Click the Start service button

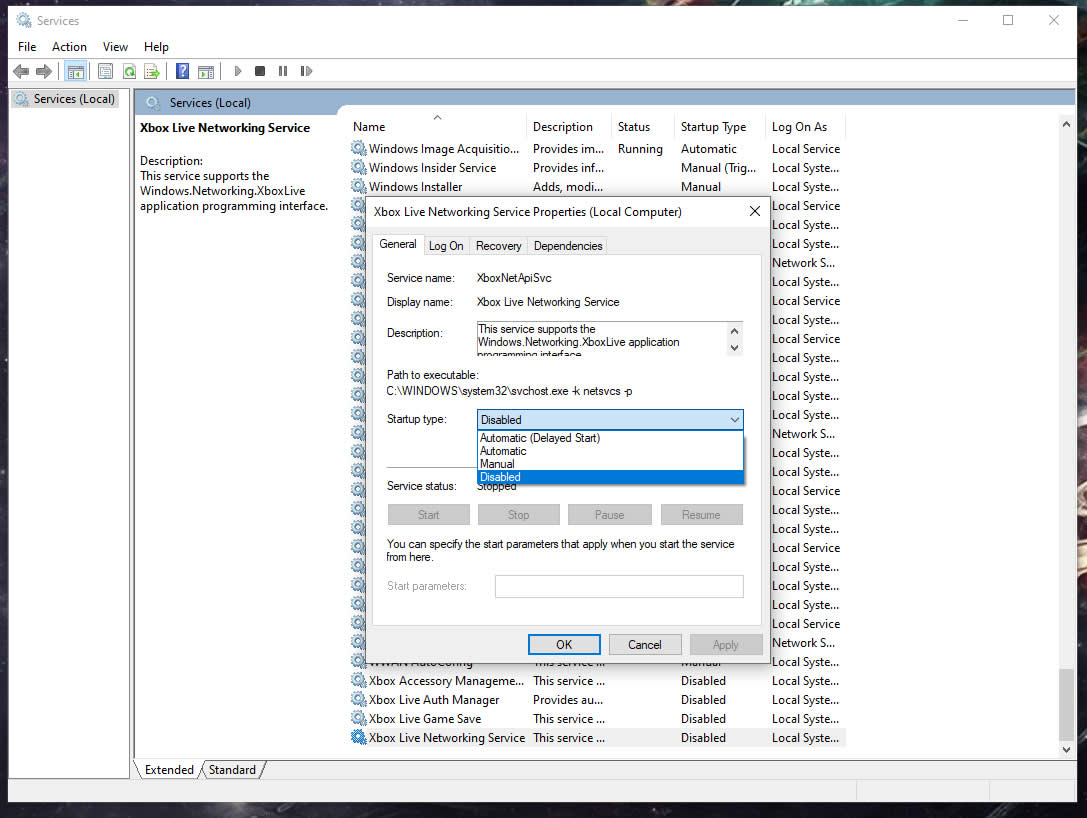428,514
